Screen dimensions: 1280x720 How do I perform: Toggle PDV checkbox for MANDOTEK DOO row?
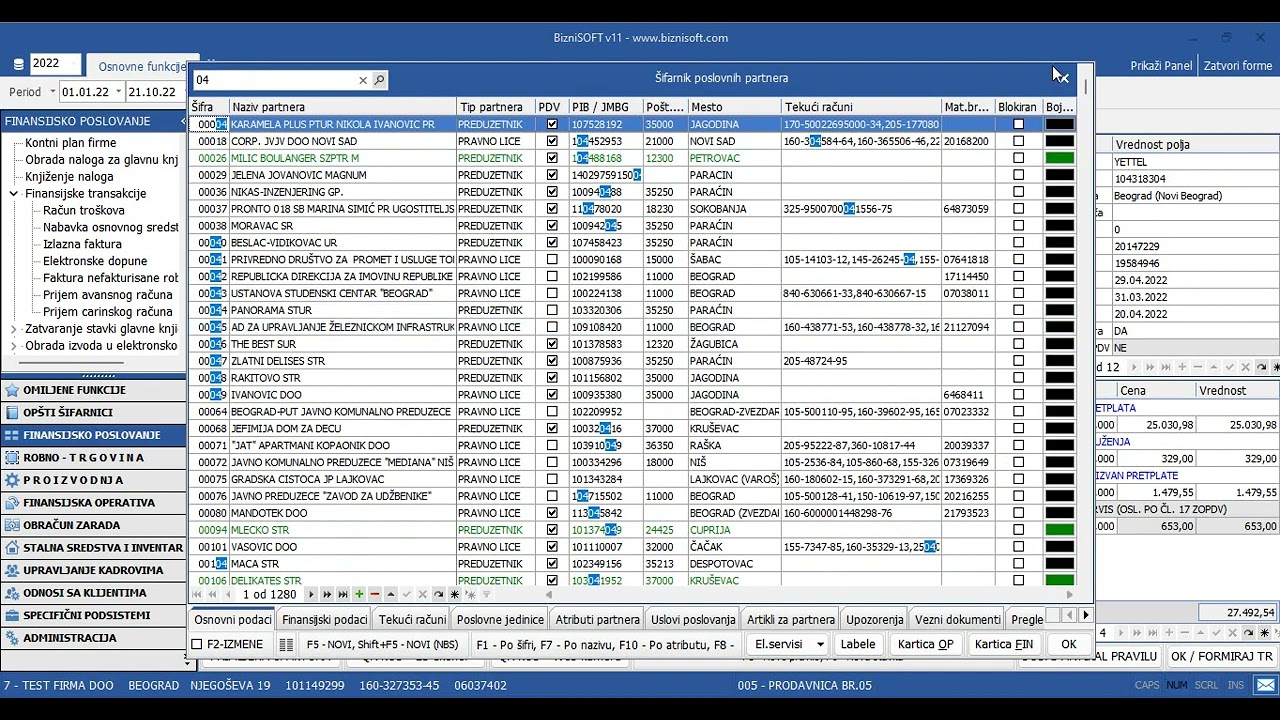(551, 513)
